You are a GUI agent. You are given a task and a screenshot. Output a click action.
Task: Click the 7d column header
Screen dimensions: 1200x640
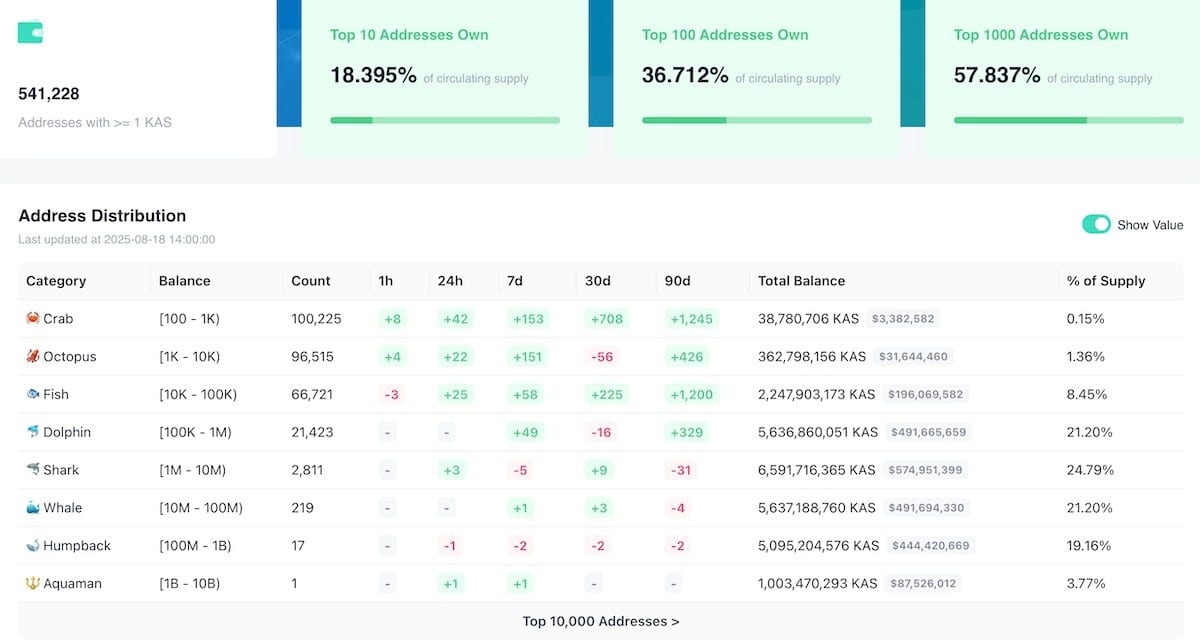pyautogui.click(x=515, y=281)
